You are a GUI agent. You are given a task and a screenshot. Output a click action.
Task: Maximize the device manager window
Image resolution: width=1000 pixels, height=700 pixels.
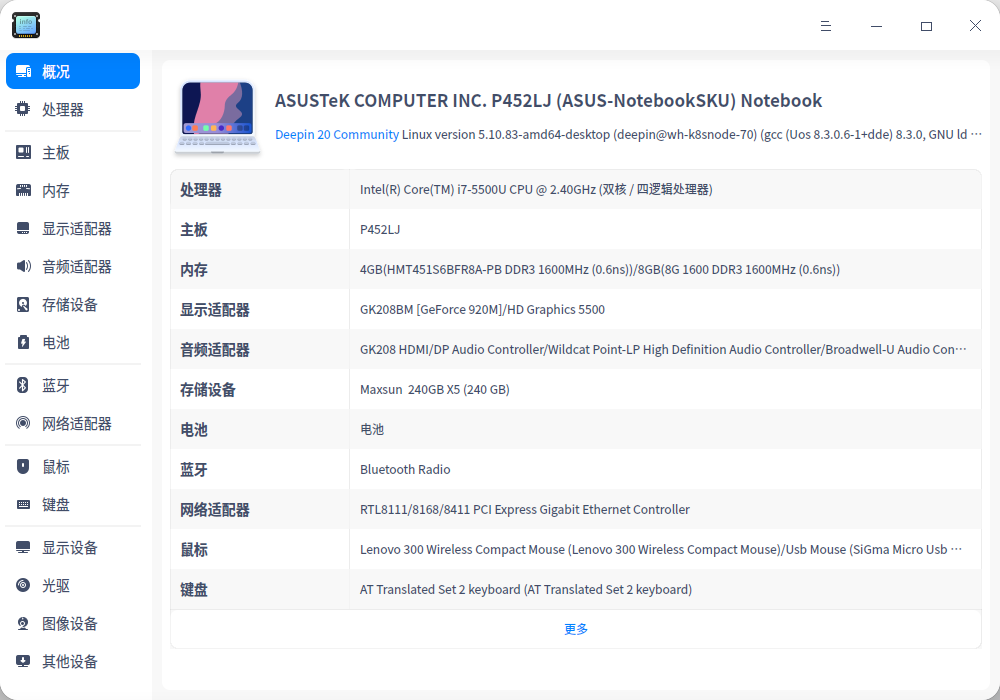926,26
